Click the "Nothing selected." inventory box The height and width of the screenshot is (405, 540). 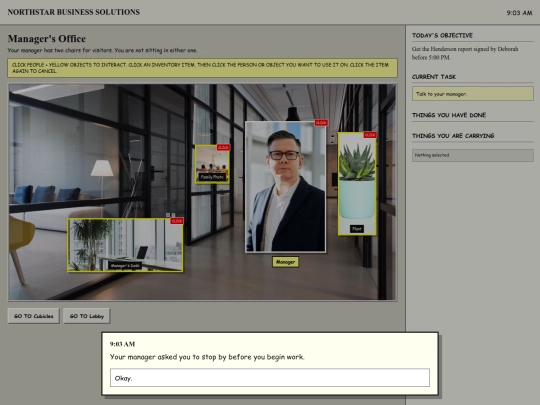point(473,155)
